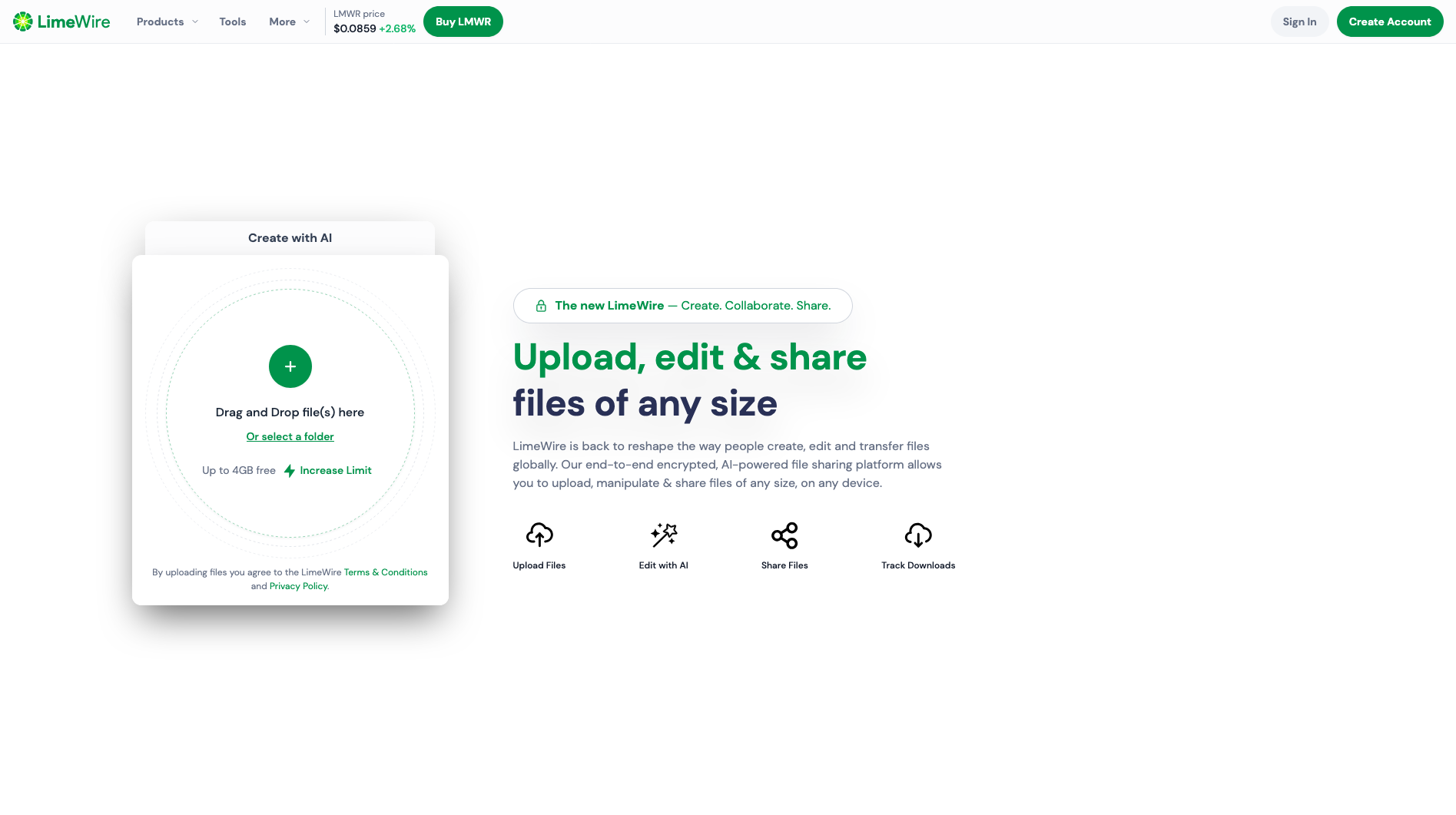This screenshot has width=1456, height=815.
Task: Click the LimeWire lime logo icon
Action: coord(23,22)
